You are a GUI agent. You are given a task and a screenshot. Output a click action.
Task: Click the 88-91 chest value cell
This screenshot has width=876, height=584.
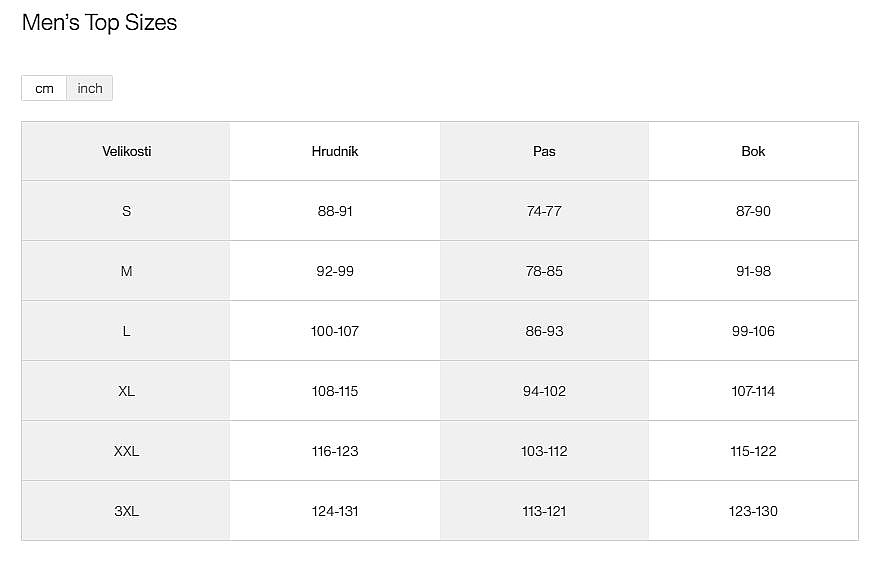coord(335,211)
